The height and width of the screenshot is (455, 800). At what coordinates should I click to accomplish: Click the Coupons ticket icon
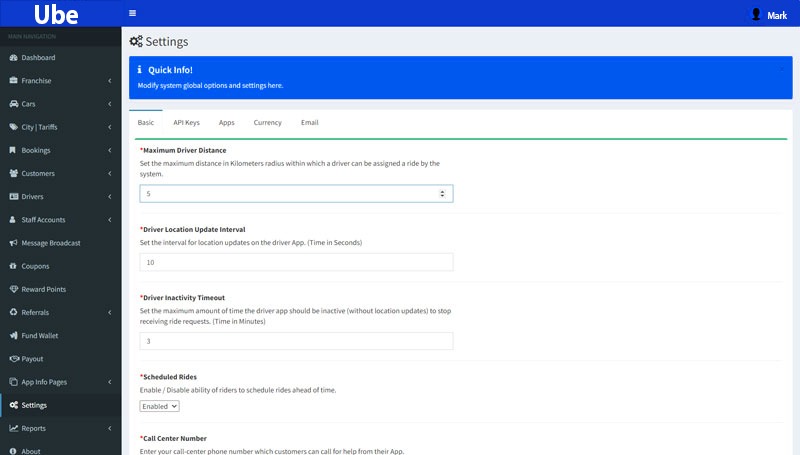tap(13, 266)
